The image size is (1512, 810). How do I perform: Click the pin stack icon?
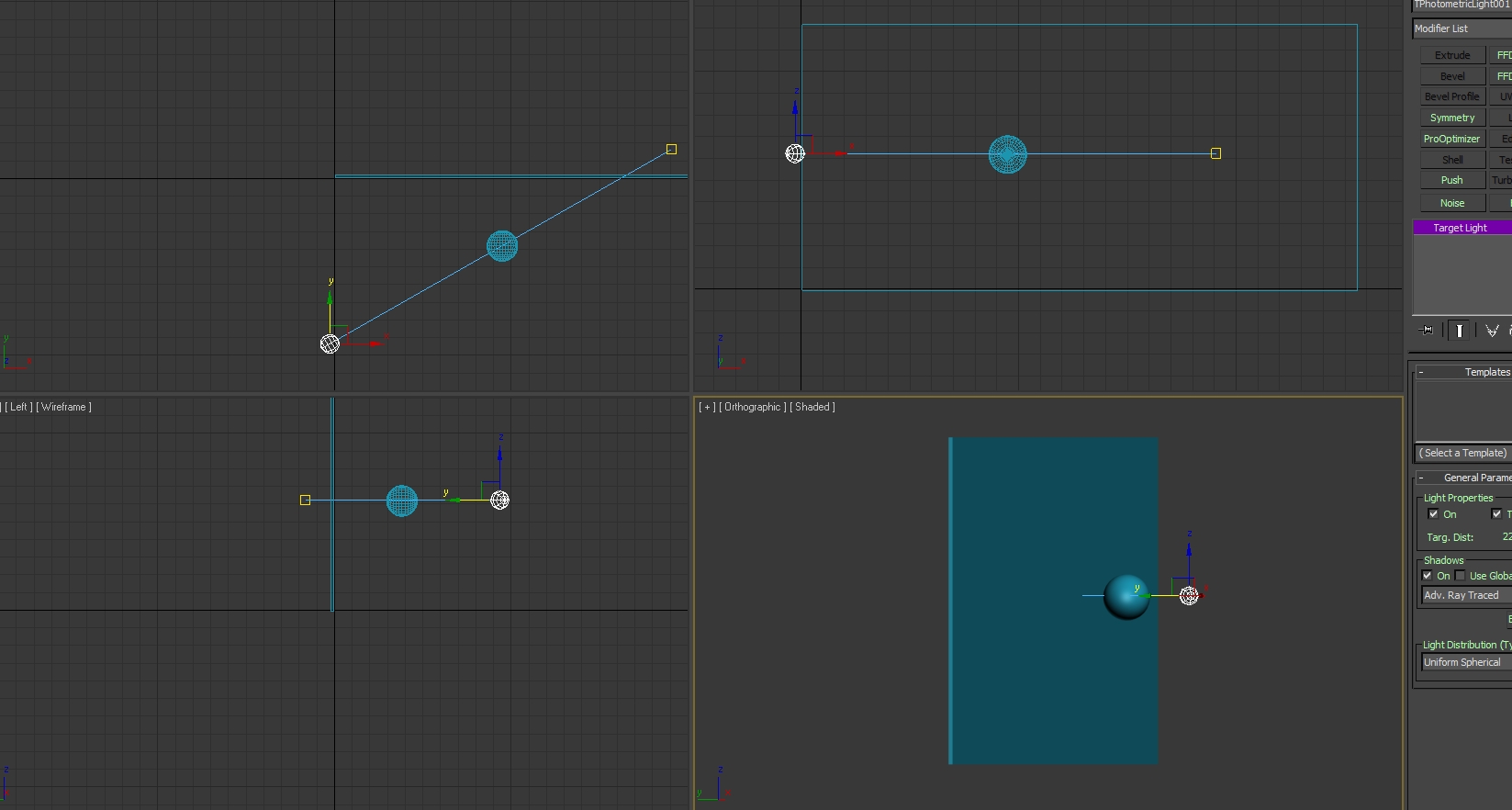tap(1427, 330)
